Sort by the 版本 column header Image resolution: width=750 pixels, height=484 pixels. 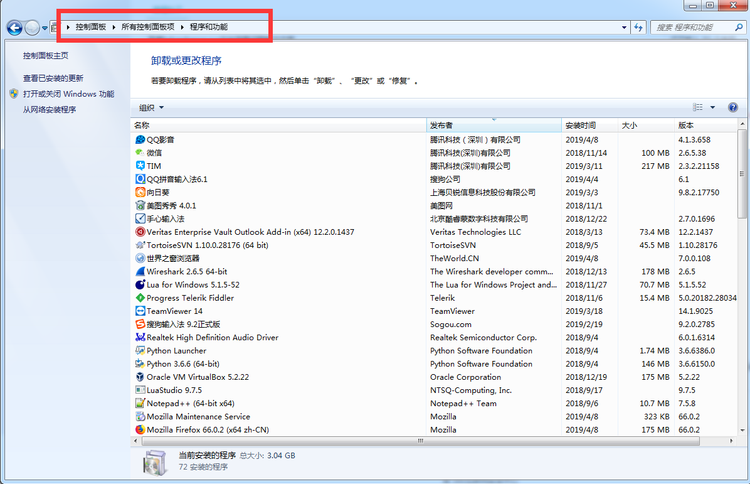[706, 125]
